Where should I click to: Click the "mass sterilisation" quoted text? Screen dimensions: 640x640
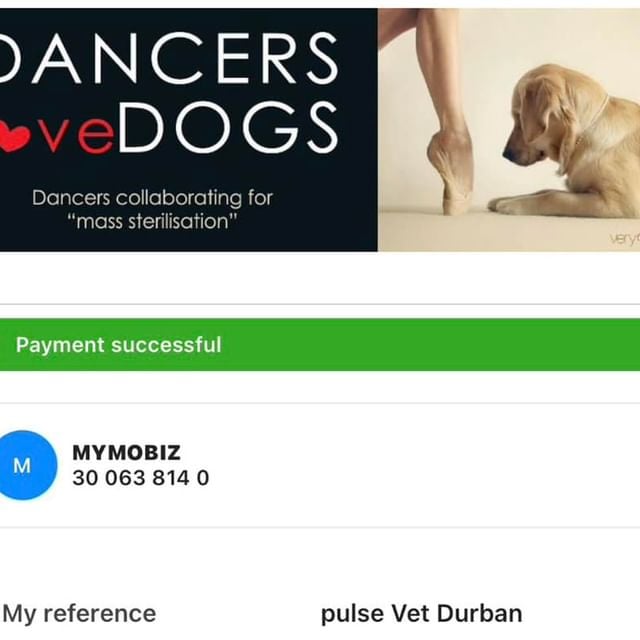tap(152, 221)
